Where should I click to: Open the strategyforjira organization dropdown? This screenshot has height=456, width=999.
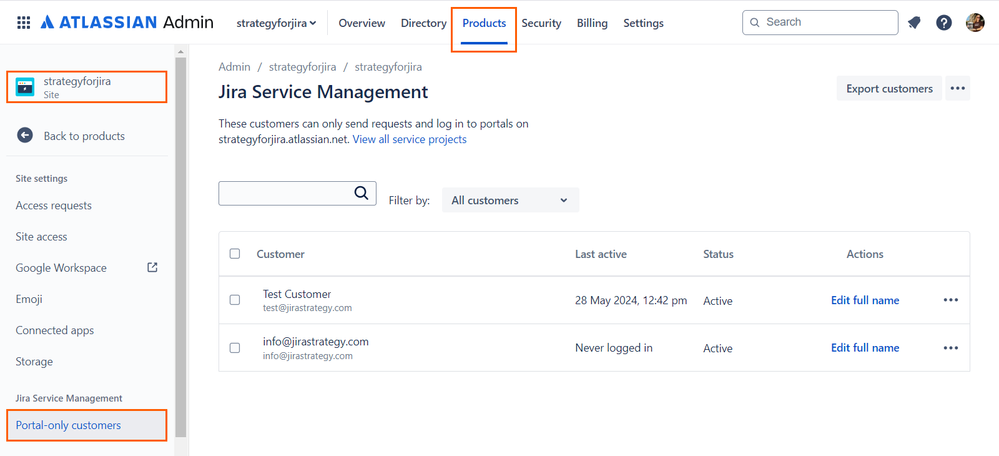tap(277, 23)
